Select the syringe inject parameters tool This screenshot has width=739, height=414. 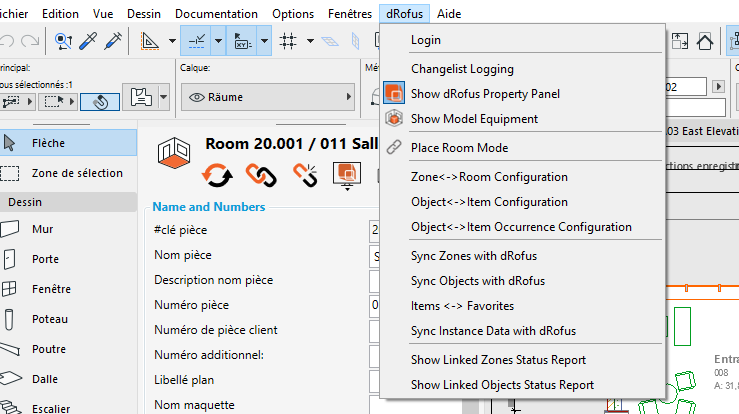114,41
